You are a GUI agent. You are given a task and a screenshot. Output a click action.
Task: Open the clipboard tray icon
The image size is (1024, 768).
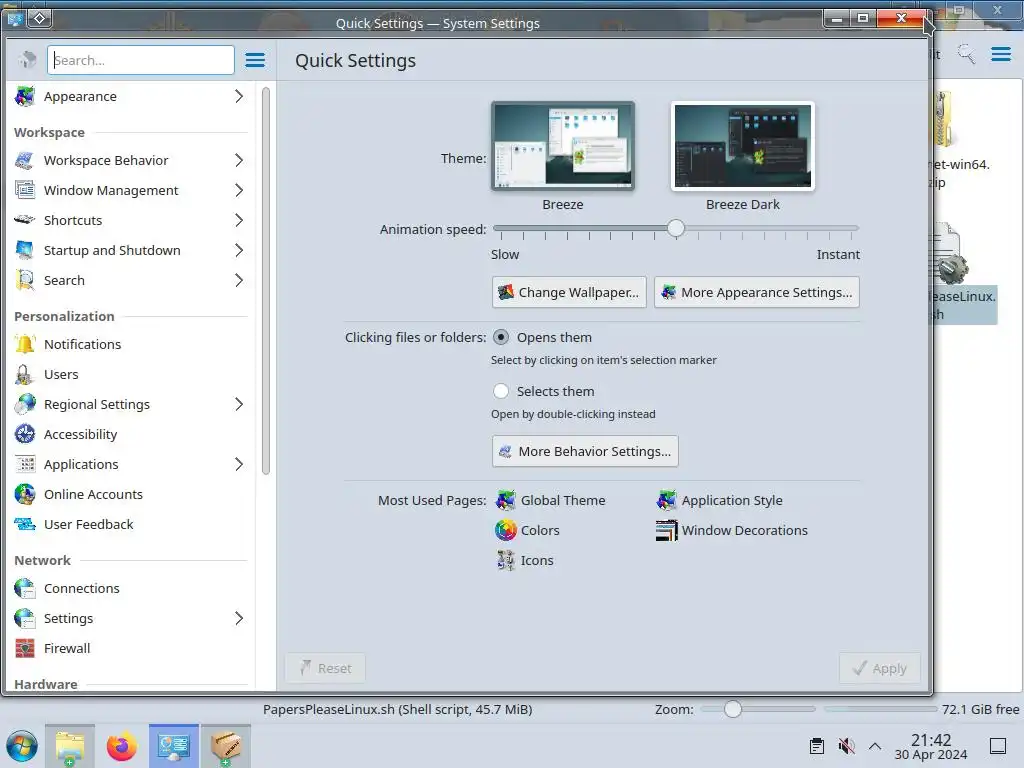click(x=816, y=746)
